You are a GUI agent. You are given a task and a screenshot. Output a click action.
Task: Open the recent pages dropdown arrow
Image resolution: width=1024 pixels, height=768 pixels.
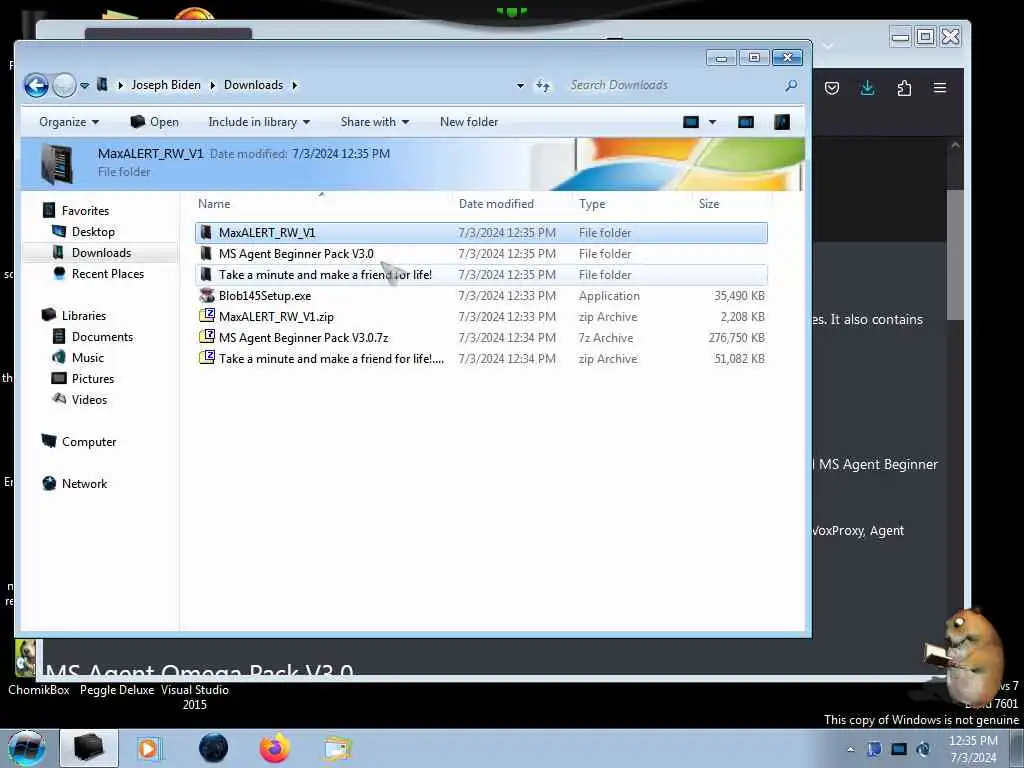point(84,86)
